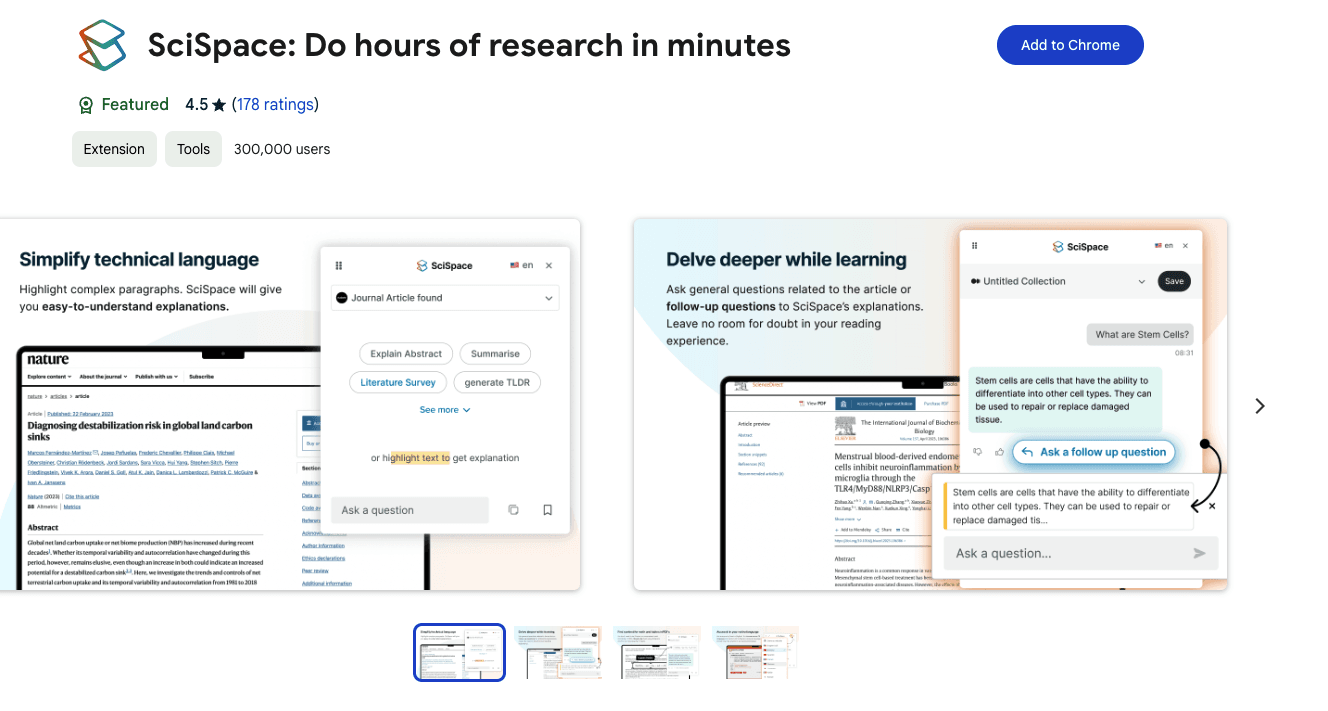The image size is (1328, 711).
Task: Expand the See more options
Action: [444, 409]
